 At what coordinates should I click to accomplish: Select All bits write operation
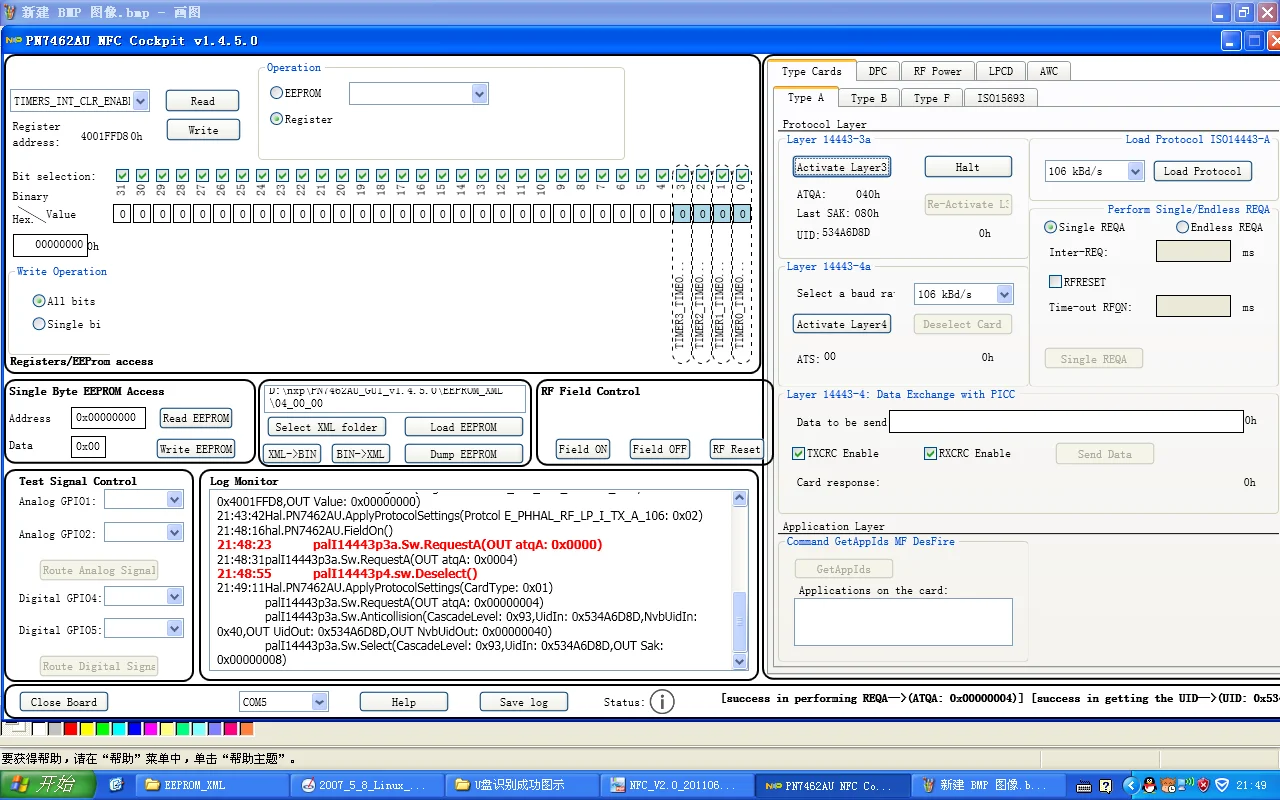[39, 301]
